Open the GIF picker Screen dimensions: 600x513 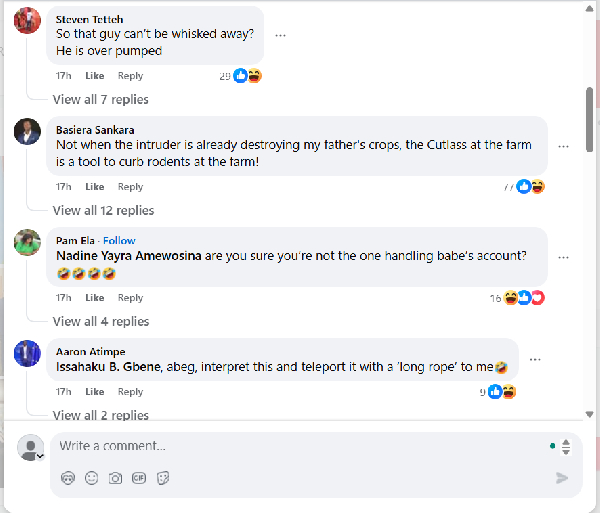coord(139,478)
